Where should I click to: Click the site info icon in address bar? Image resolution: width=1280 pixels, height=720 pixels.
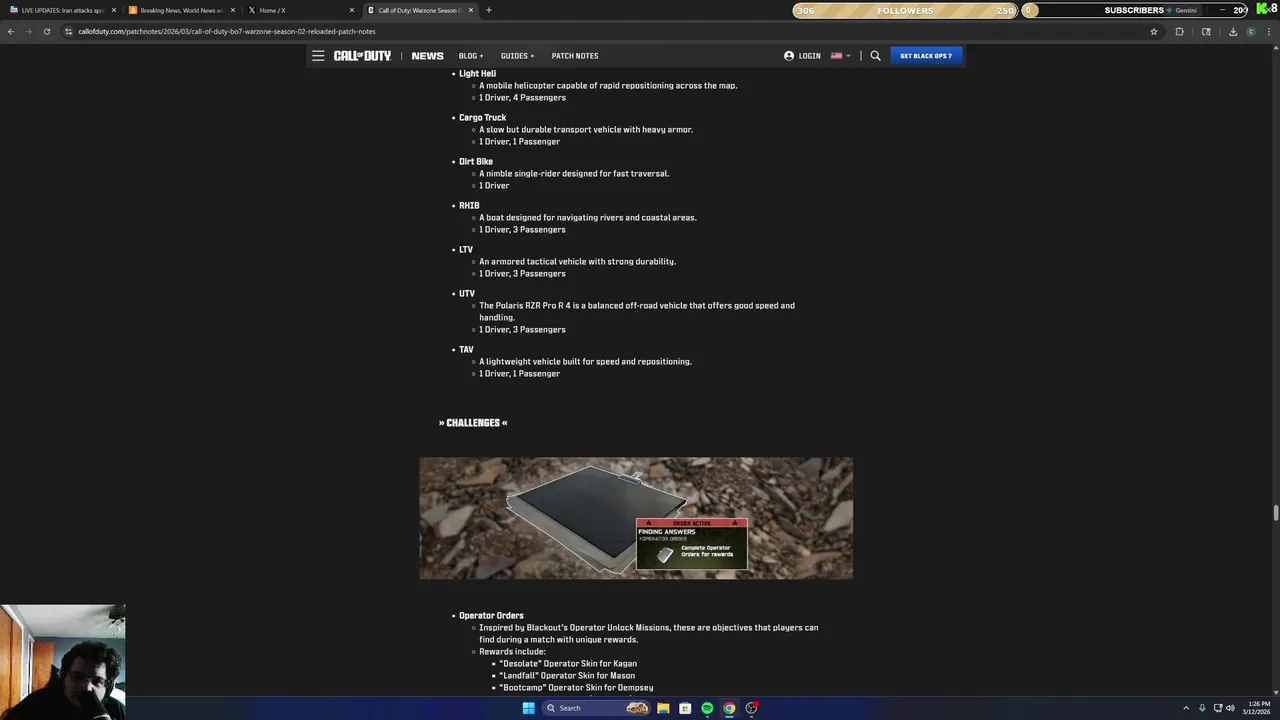click(68, 31)
